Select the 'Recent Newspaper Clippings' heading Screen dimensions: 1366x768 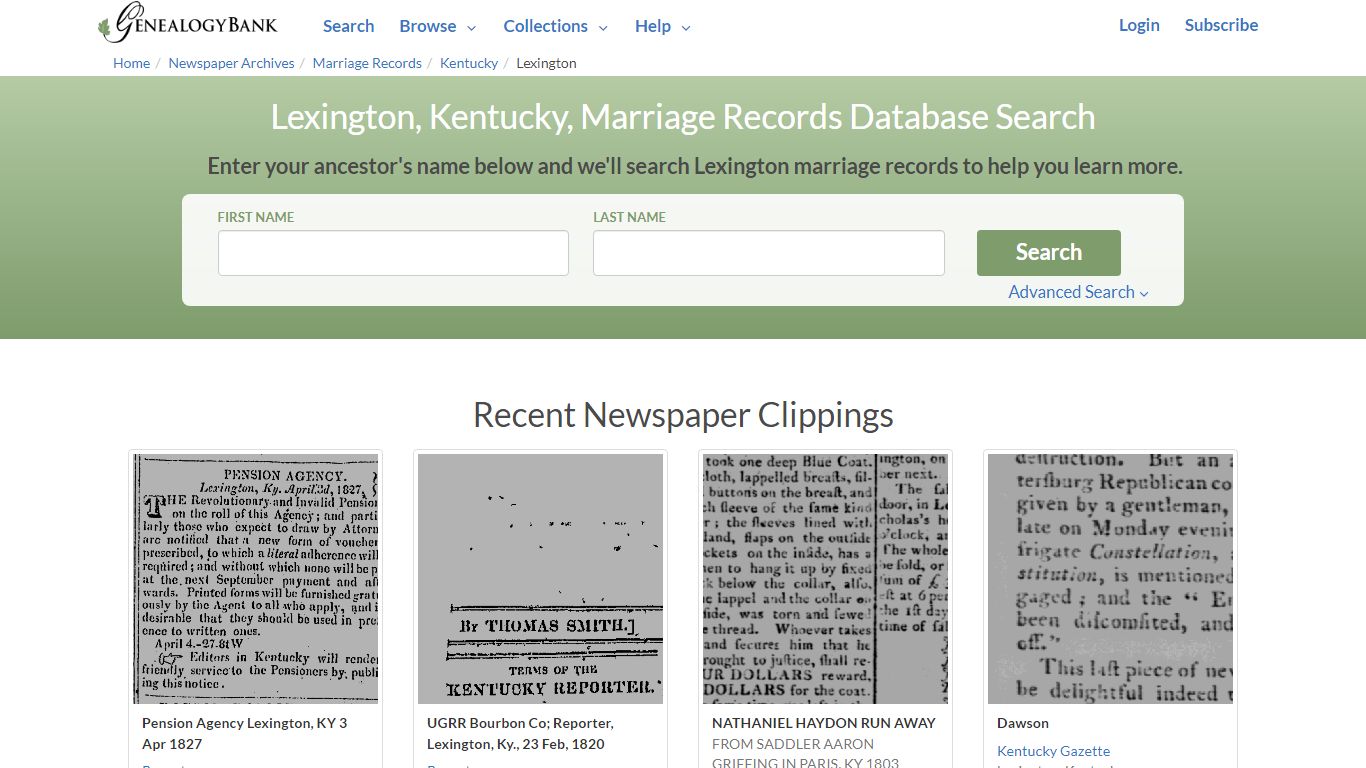[683, 414]
